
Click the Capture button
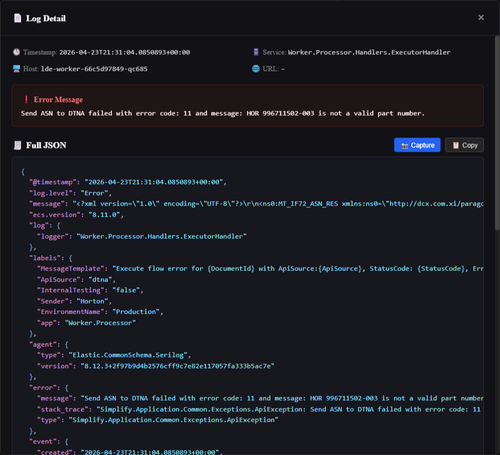(x=417, y=145)
